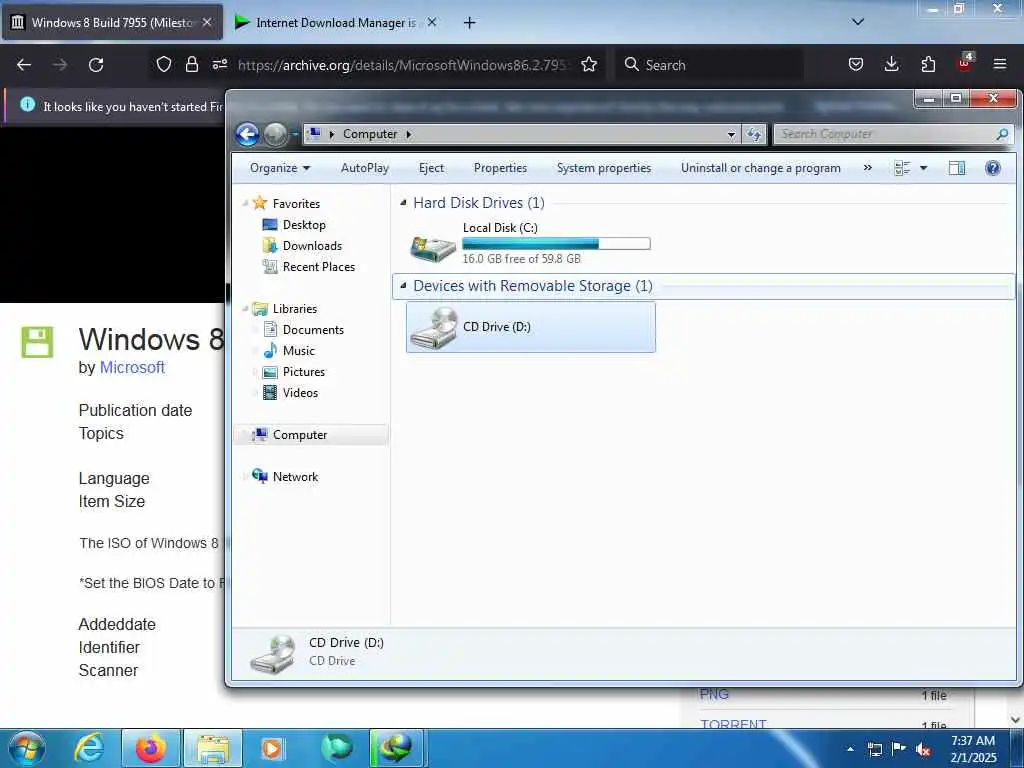Toggle the Explorer preview pane icon

point(957,168)
